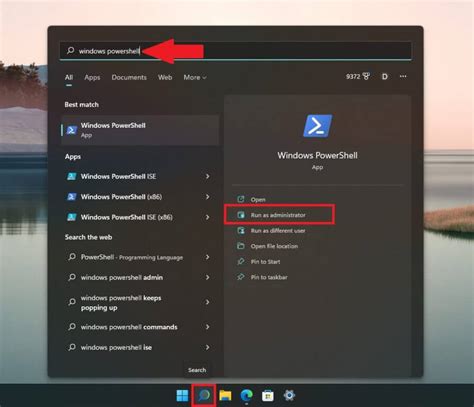Open the three-dot options menu
The height and width of the screenshot is (407, 474).
click(x=403, y=76)
